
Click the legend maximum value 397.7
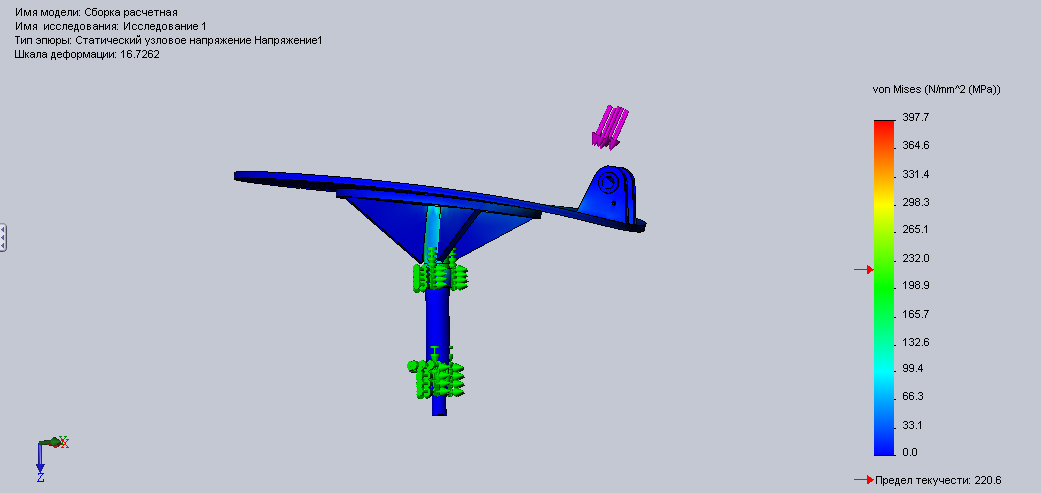(x=916, y=117)
